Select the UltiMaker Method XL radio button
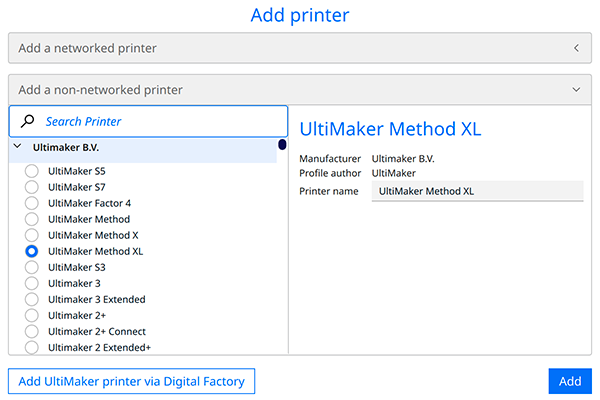 point(32,251)
